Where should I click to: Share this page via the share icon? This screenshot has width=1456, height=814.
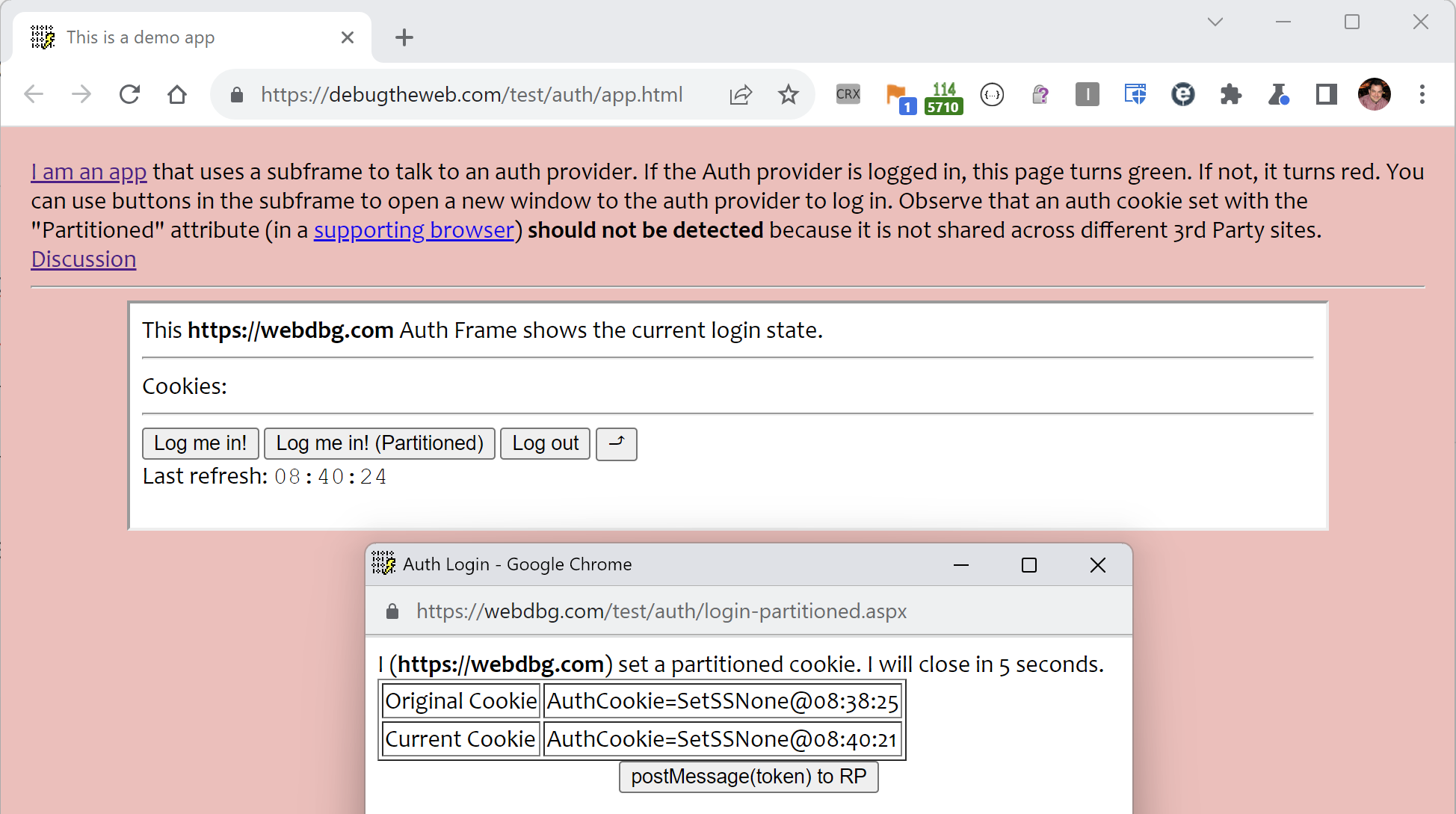click(740, 94)
